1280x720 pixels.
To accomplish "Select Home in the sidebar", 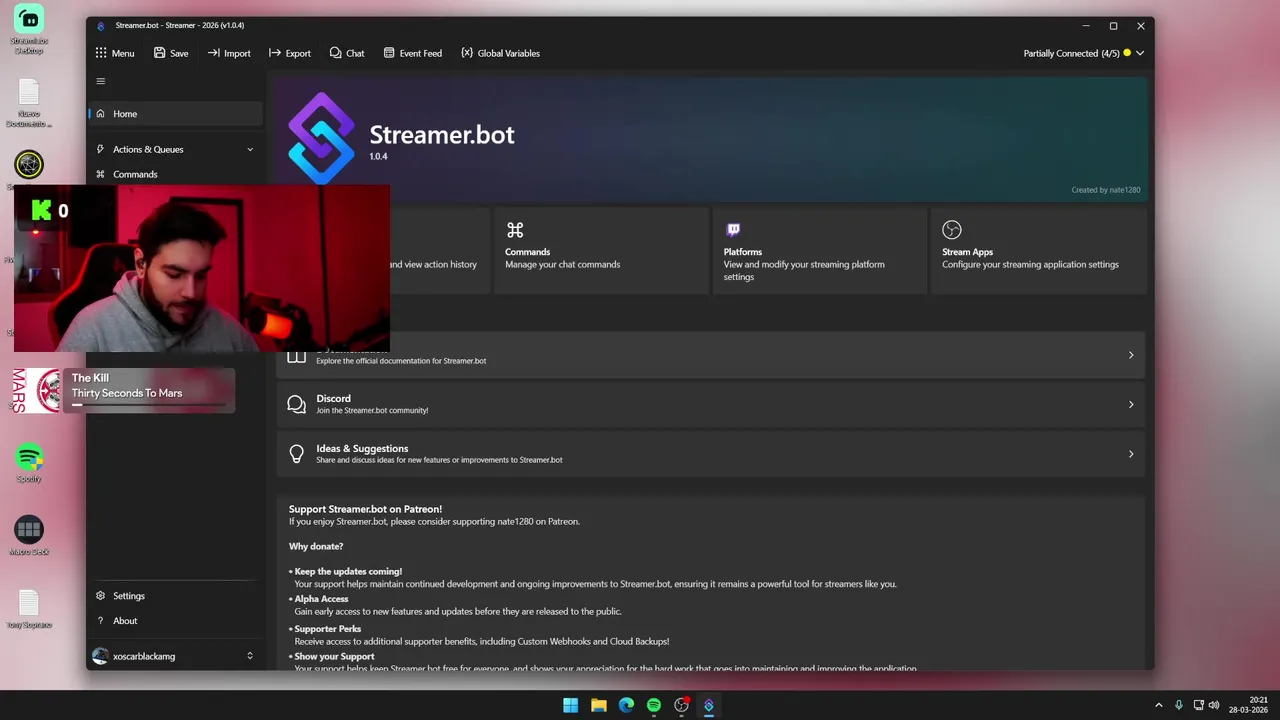I will click(x=175, y=114).
